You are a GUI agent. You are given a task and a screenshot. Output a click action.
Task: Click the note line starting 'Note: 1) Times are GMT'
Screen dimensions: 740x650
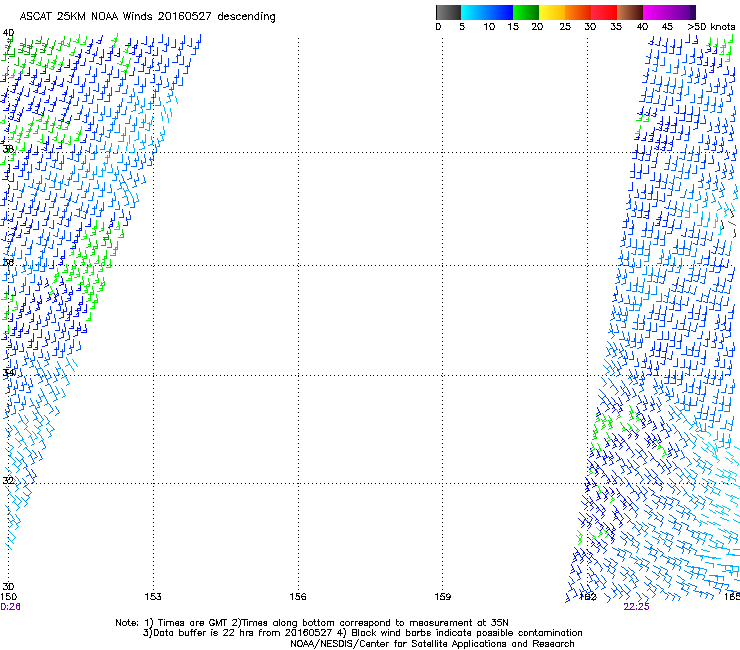point(312,623)
